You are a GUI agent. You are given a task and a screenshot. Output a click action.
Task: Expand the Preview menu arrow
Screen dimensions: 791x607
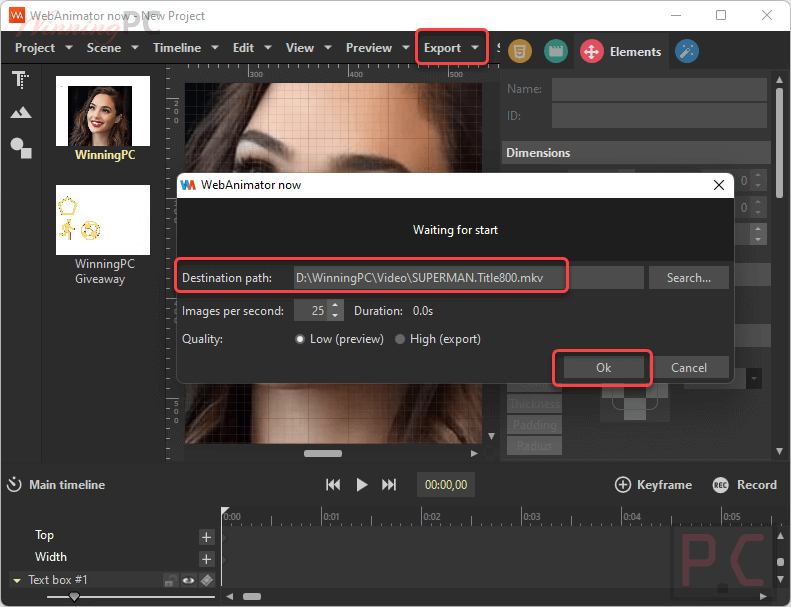click(406, 47)
